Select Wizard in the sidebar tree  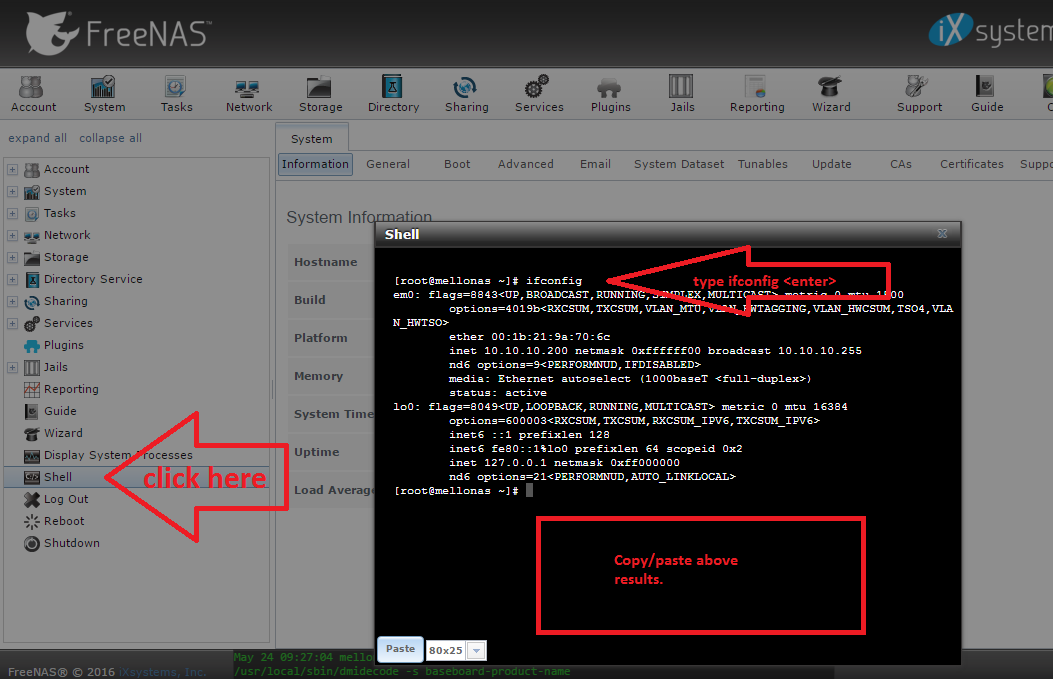tap(63, 433)
